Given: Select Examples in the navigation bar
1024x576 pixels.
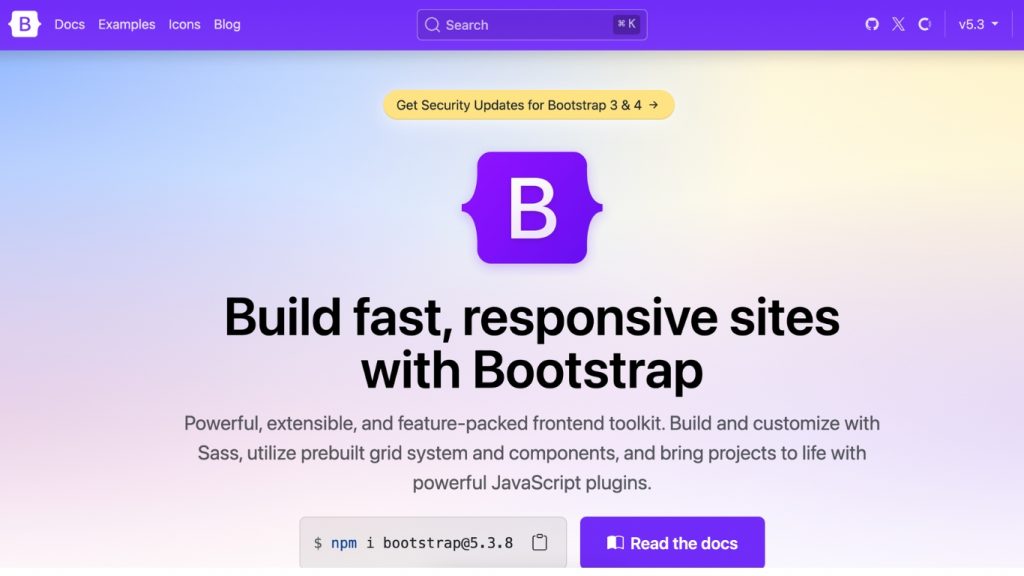Looking at the screenshot, I should [126, 24].
